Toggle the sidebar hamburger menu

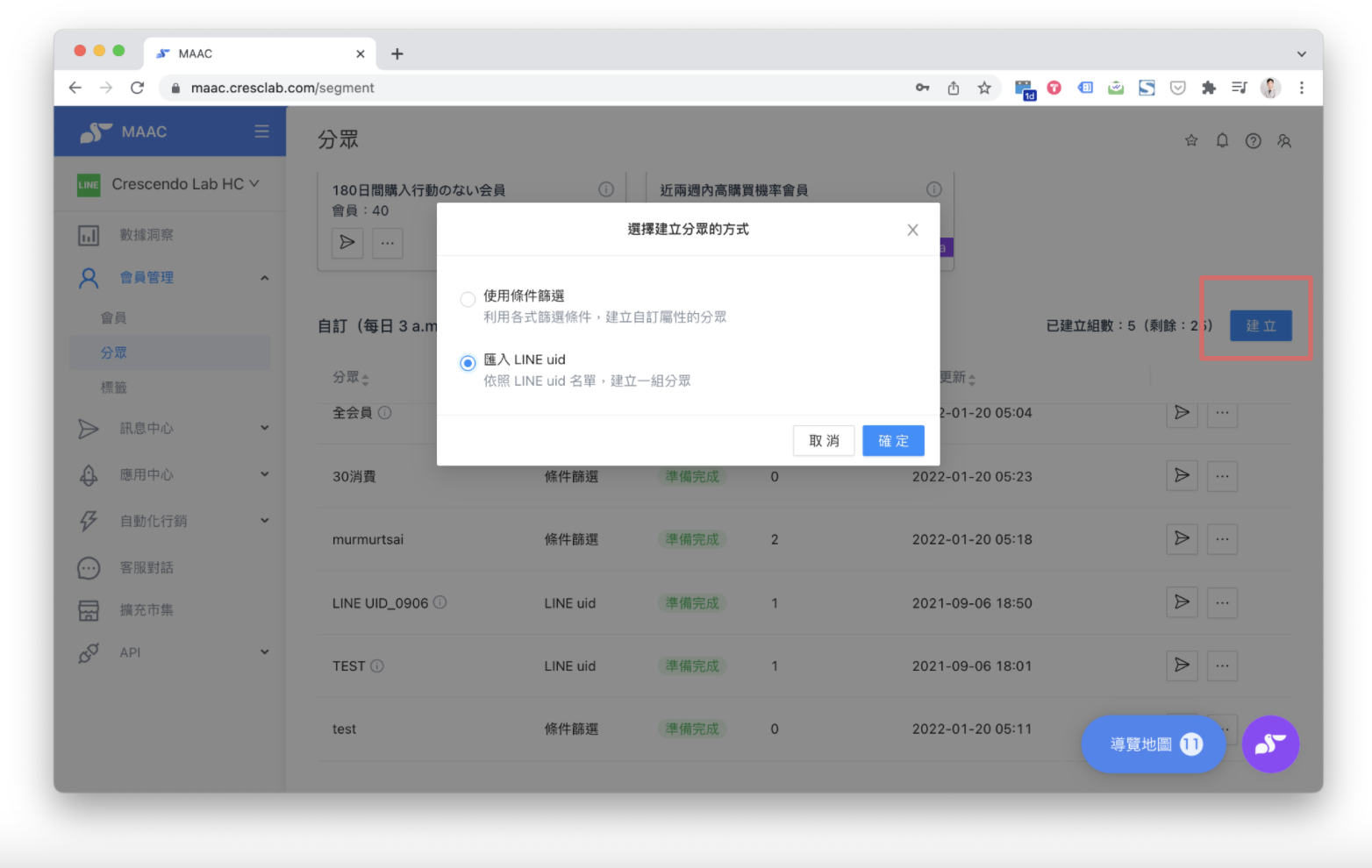(x=261, y=132)
